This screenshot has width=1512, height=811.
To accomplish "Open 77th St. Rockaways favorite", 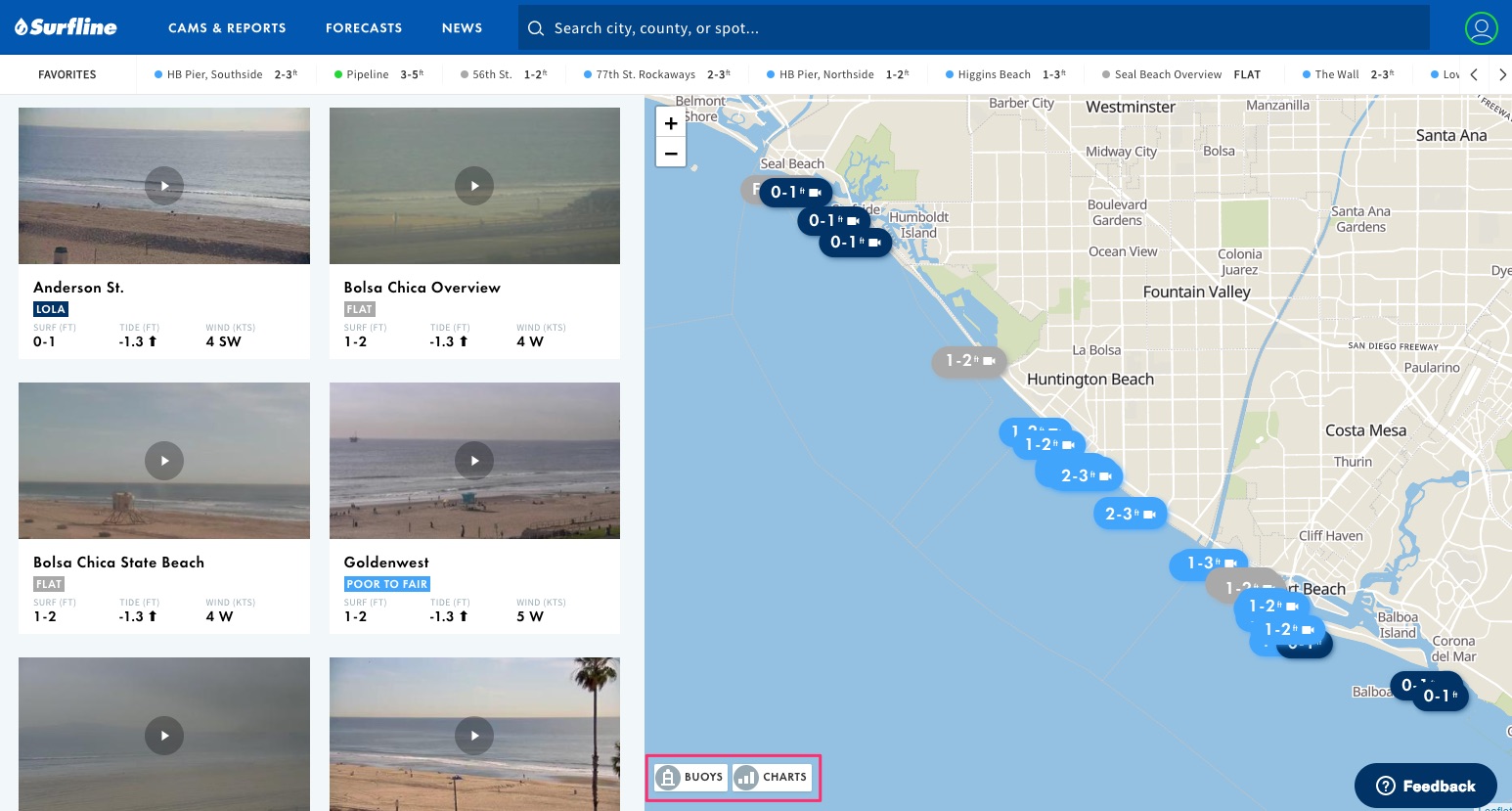I will coord(657,74).
